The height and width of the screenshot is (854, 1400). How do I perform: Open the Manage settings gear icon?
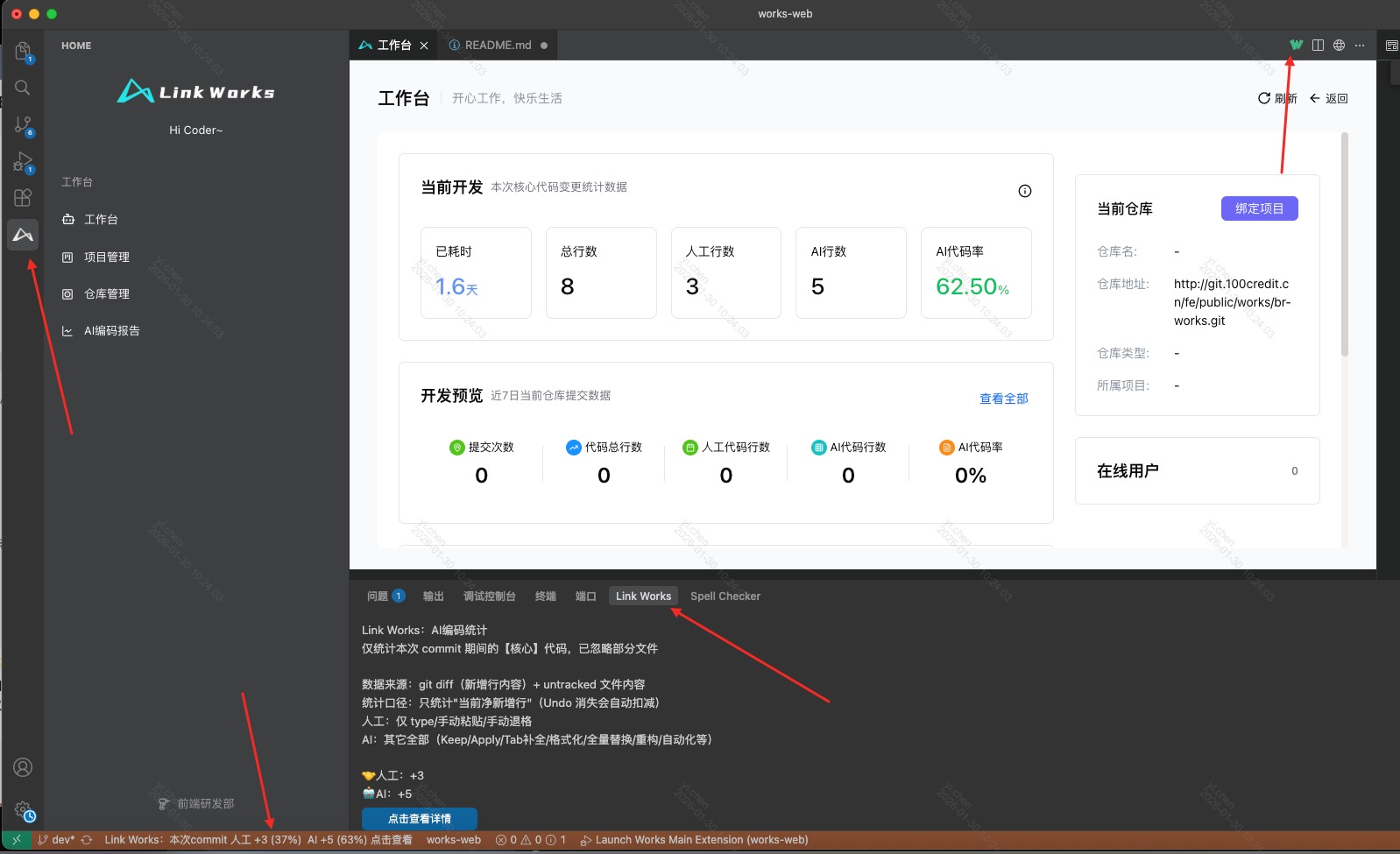[x=24, y=811]
